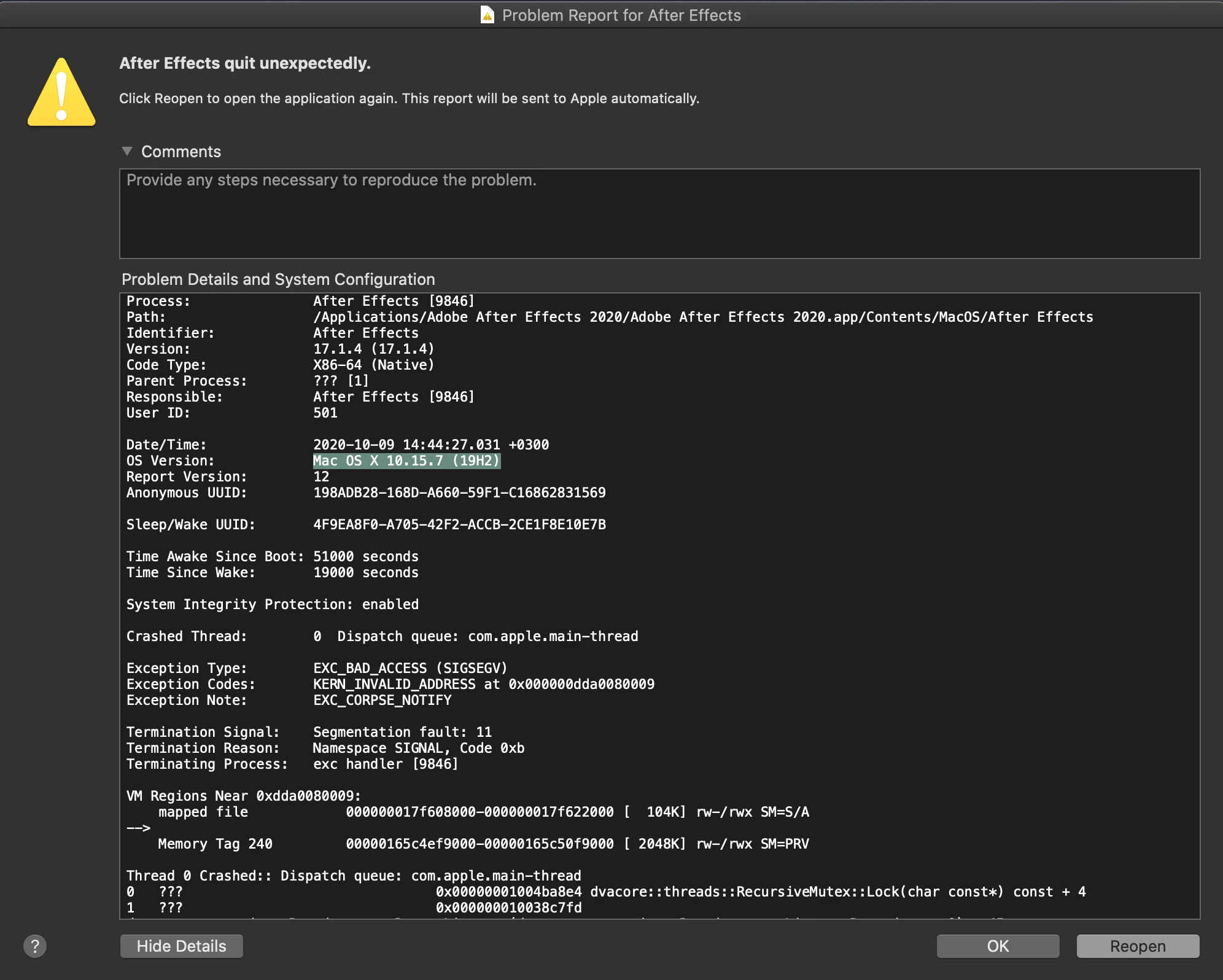Click the Termination Signal Segmentation fault line
The width and height of the screenshot is (1223, 980).
click(402, 732)
